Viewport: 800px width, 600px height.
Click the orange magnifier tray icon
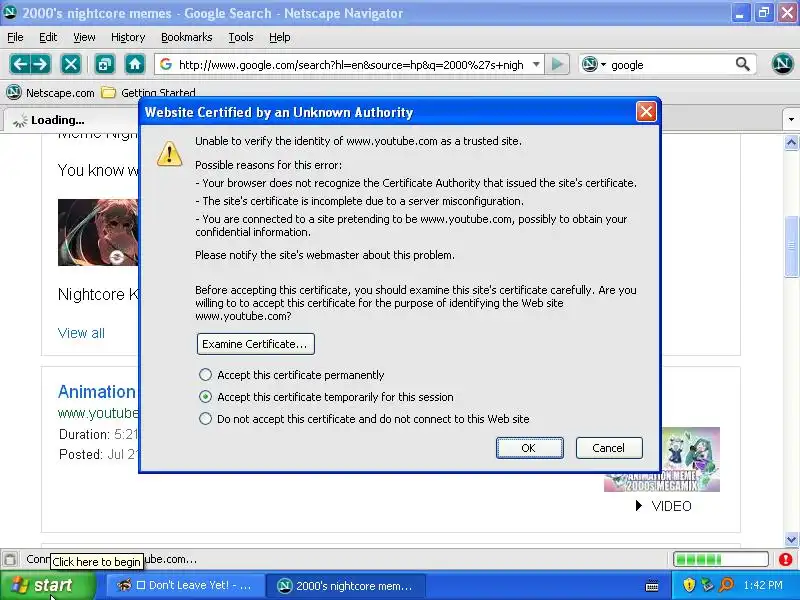coord(726,585)
